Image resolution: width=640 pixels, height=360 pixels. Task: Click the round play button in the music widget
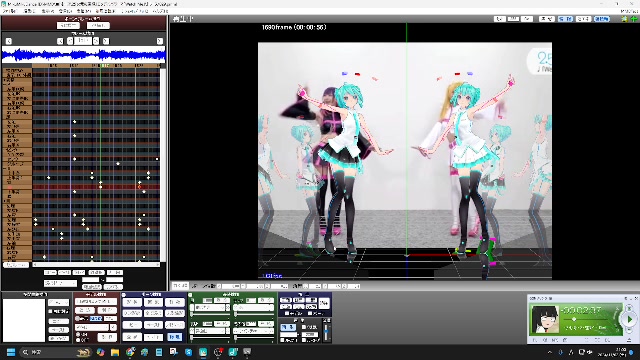[x=629, y=319]
